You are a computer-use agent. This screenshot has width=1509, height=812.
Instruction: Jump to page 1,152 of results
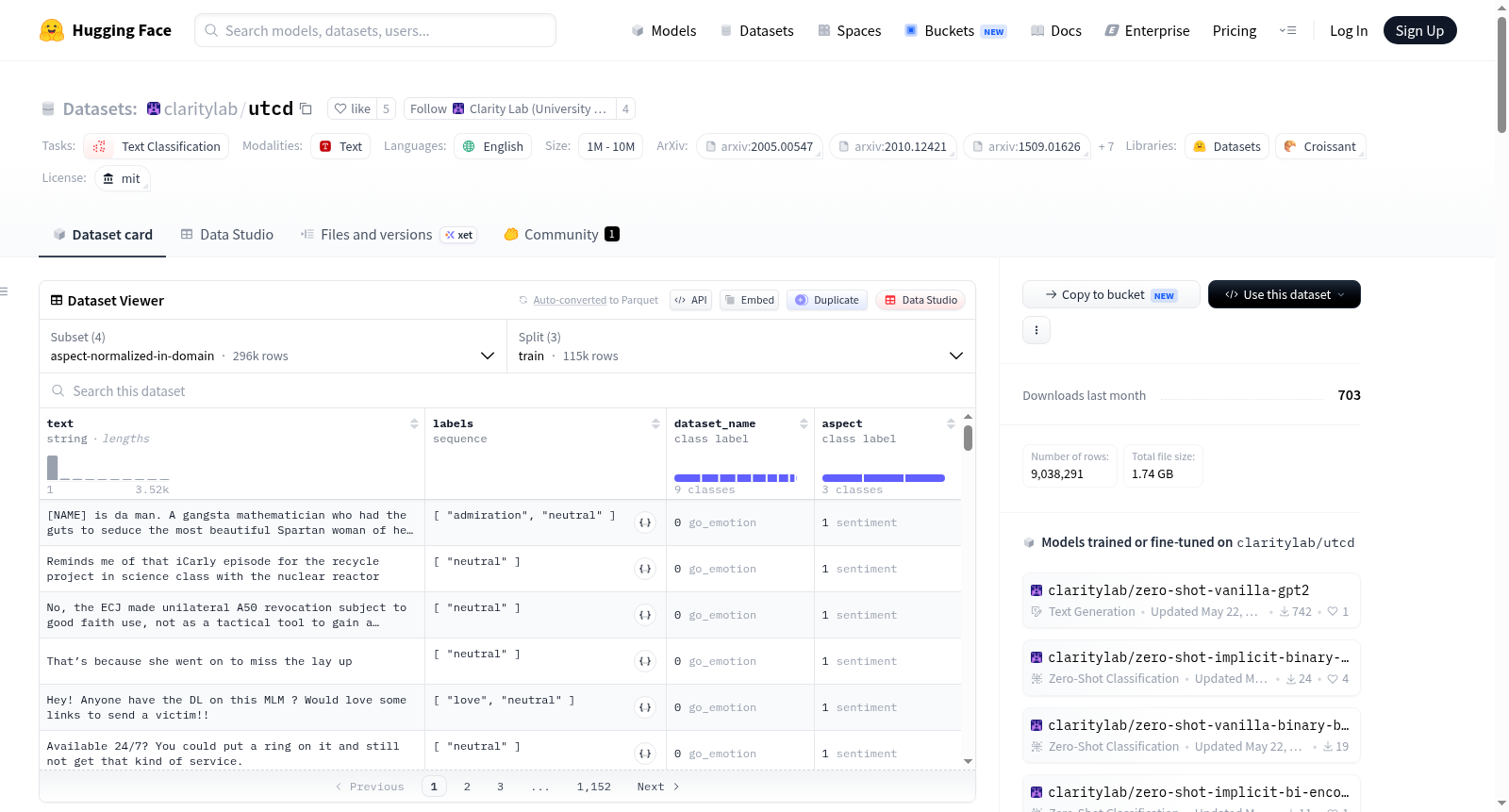coord(594,787)
